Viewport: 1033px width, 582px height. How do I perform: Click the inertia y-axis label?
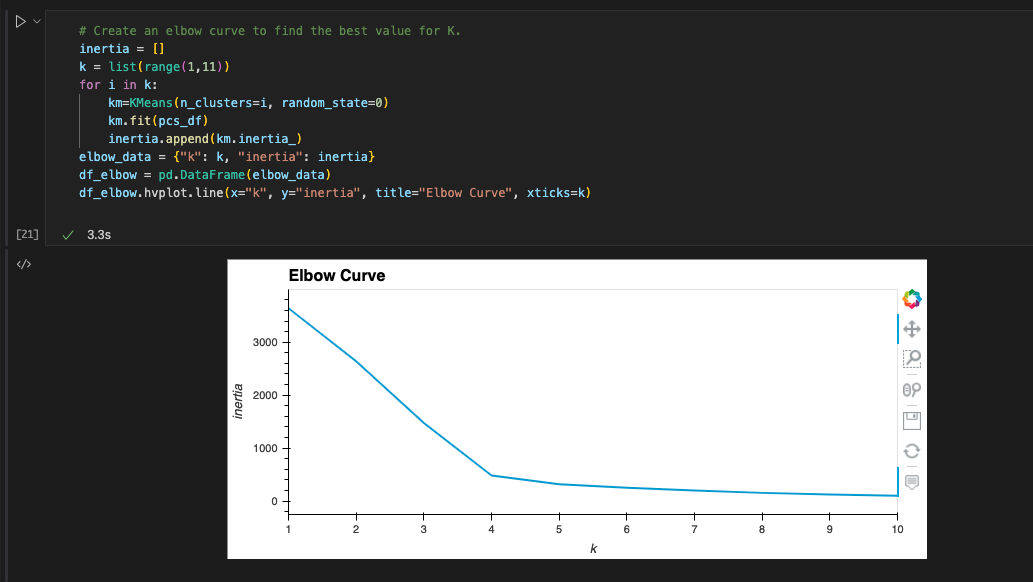pyautogui.click(x=238, y=401)
